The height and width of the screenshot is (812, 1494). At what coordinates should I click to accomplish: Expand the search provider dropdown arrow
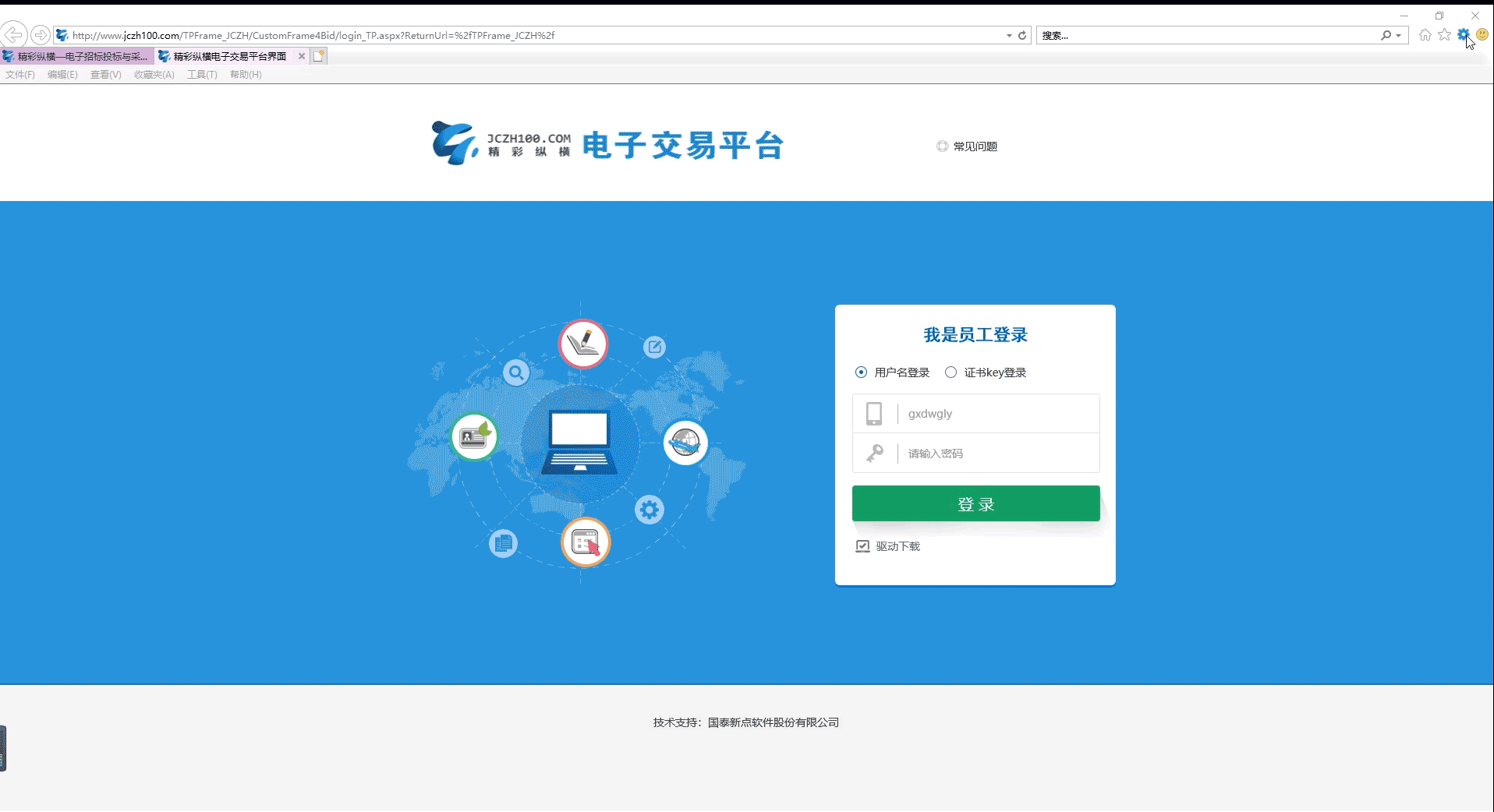[x=1399, y=35]
